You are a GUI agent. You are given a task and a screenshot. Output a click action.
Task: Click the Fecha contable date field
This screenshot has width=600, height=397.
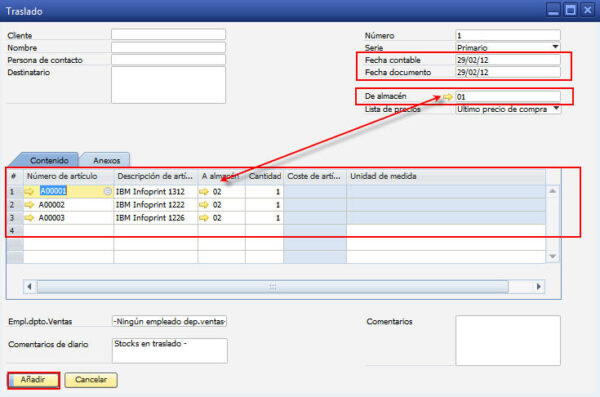pos(508,60)
